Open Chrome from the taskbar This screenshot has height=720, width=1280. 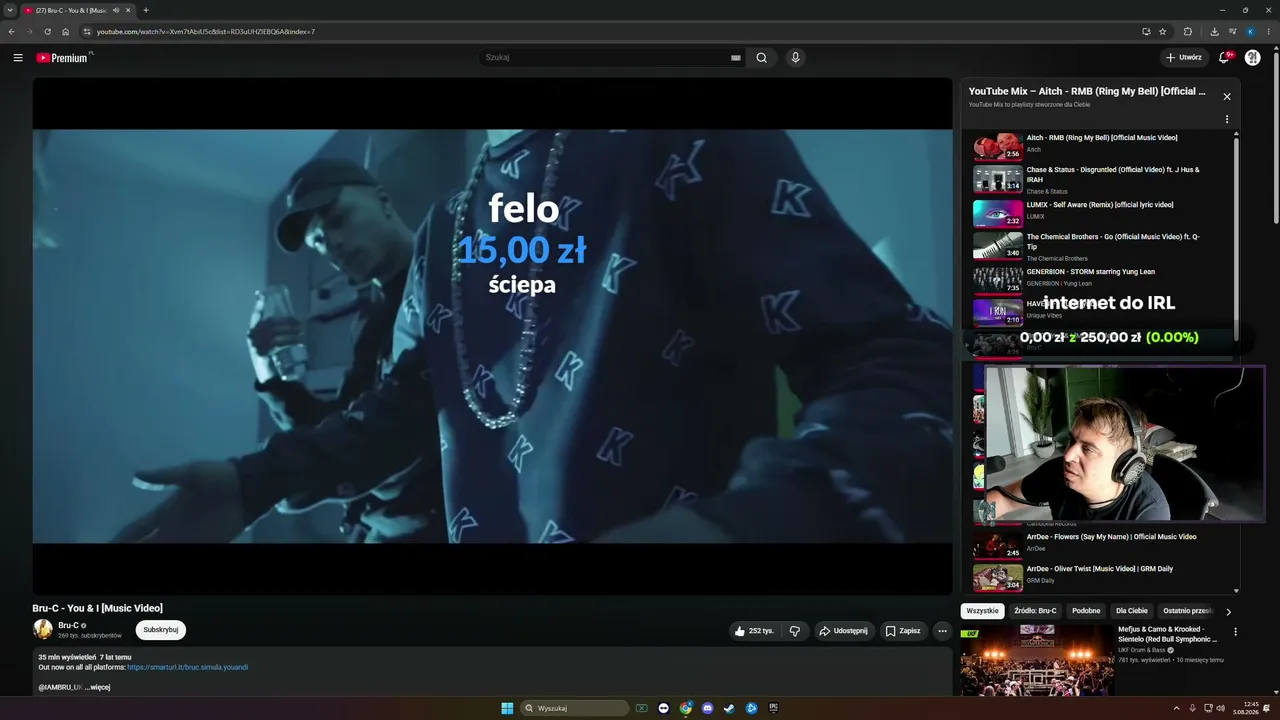coord(686,708)
